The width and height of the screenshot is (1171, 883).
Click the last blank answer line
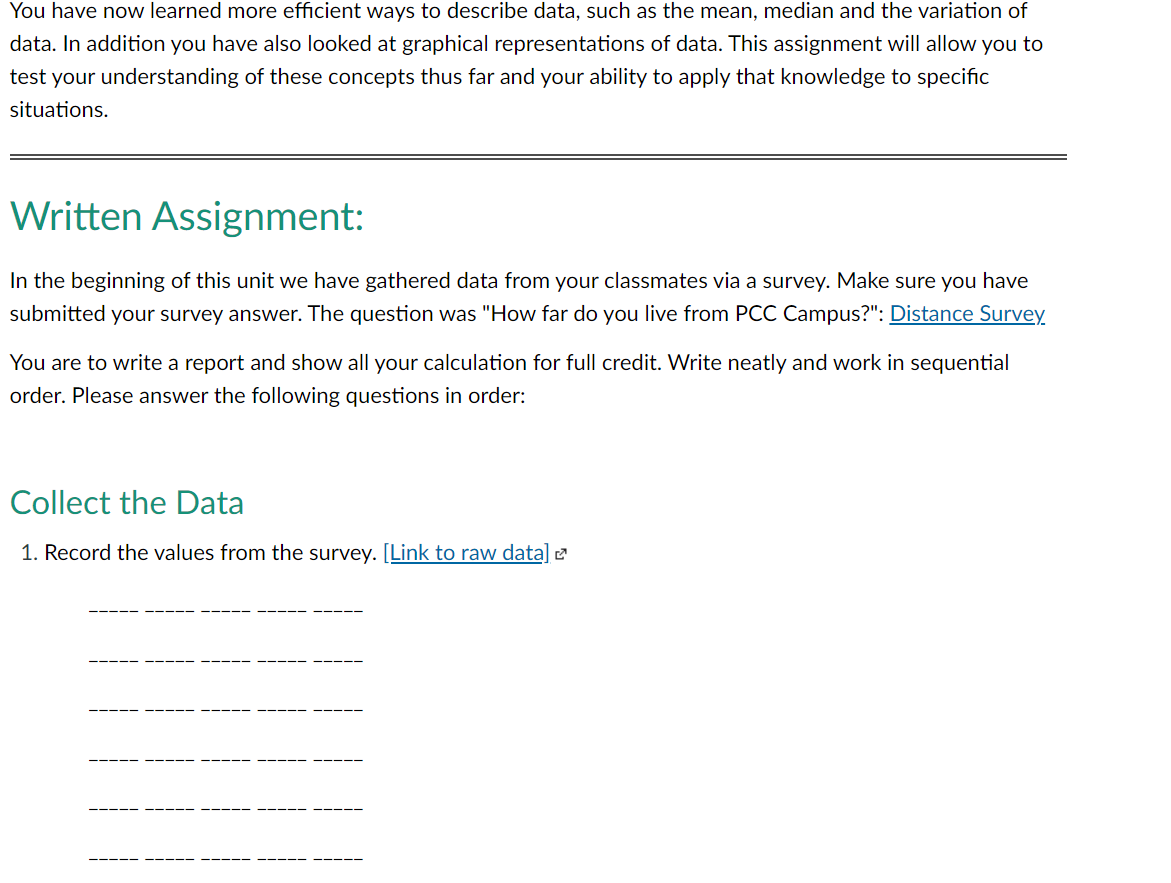tap(225, 857)
